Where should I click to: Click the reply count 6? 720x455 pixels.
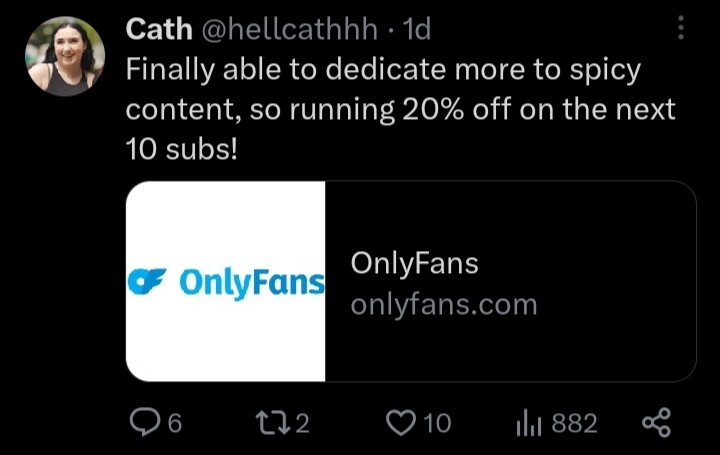[x=174, y=424]
